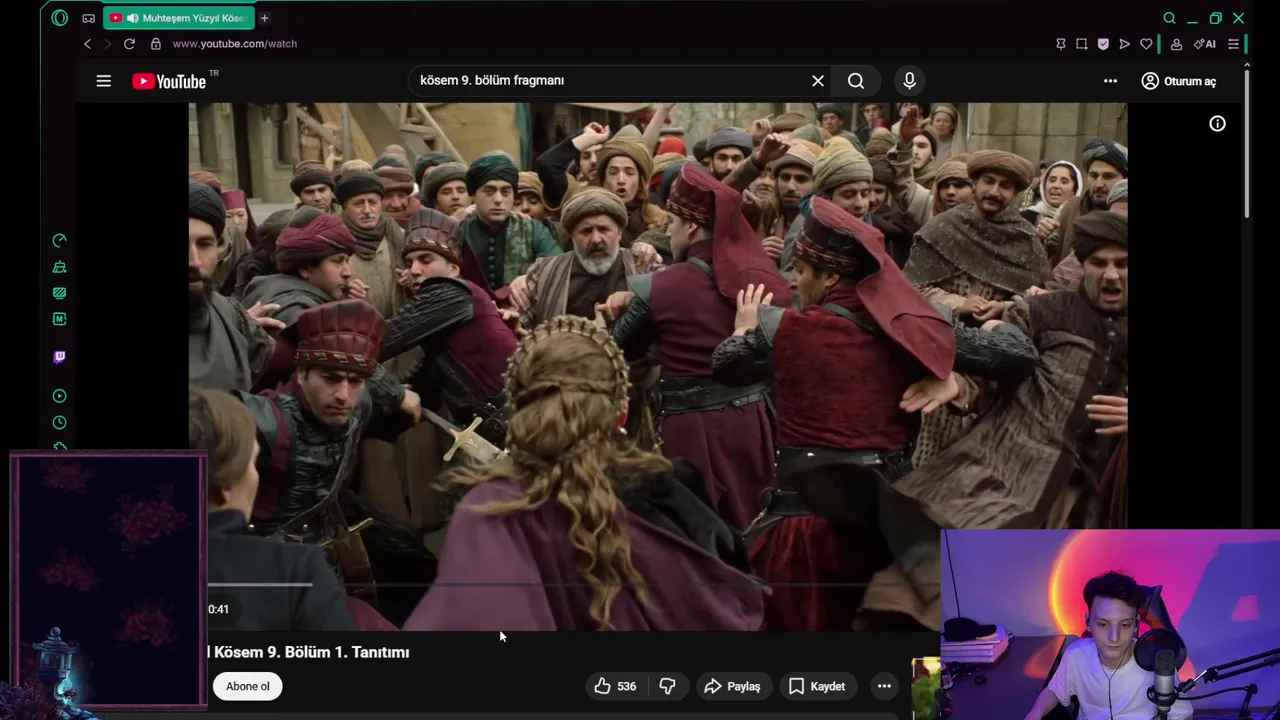The height and width of the screenshot is (720, 1280).
Task: Add page to bookmarks with heart icon
Action: [x=1146, y=44]
